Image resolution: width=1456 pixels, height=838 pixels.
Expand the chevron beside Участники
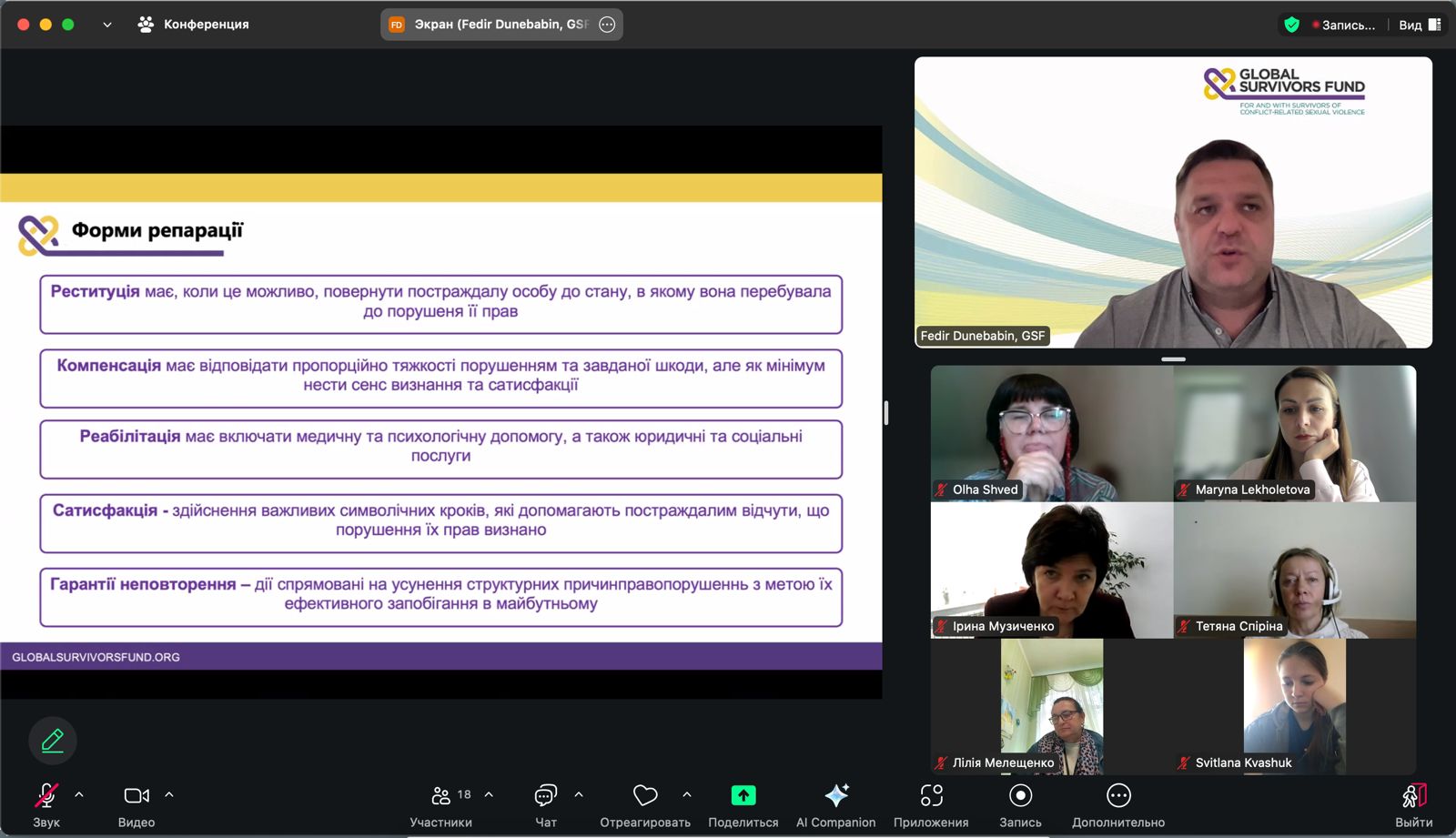[489, 795]
